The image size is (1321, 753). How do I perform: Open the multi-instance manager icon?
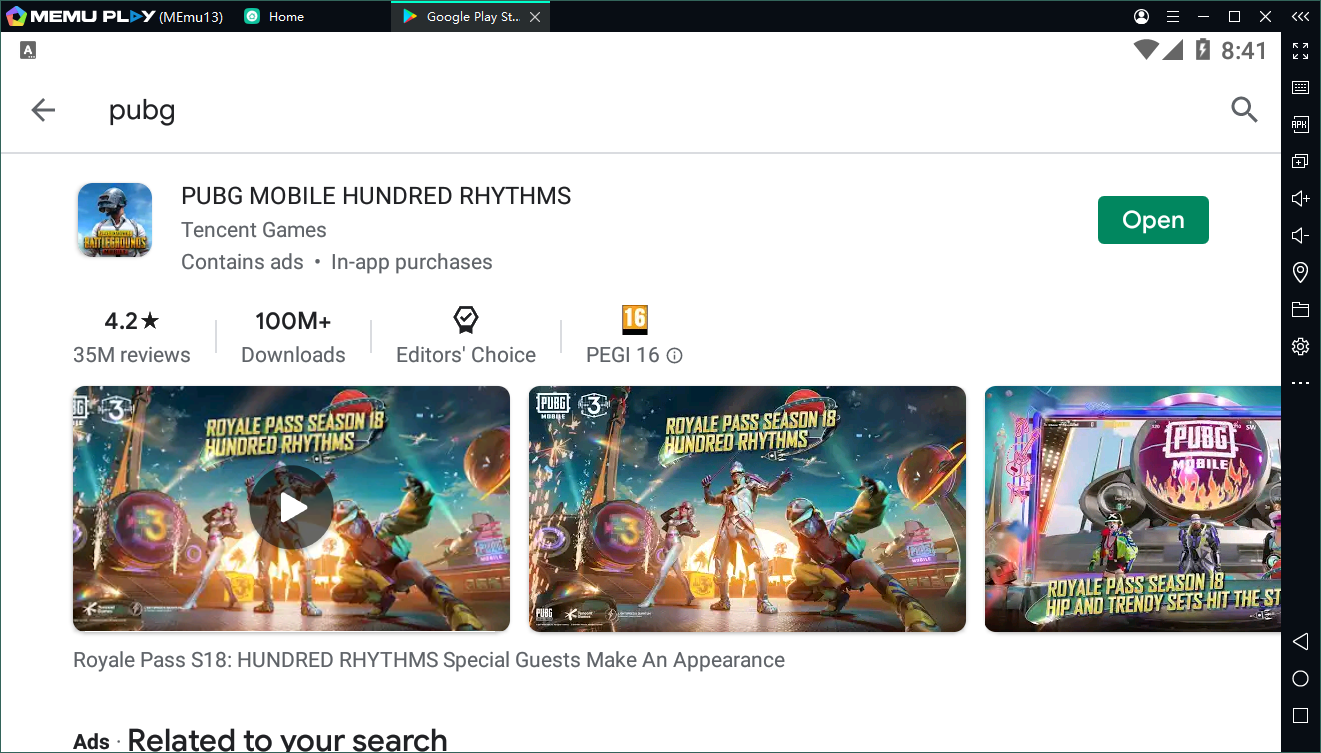pyautogui.click(x=1300, y=162)
